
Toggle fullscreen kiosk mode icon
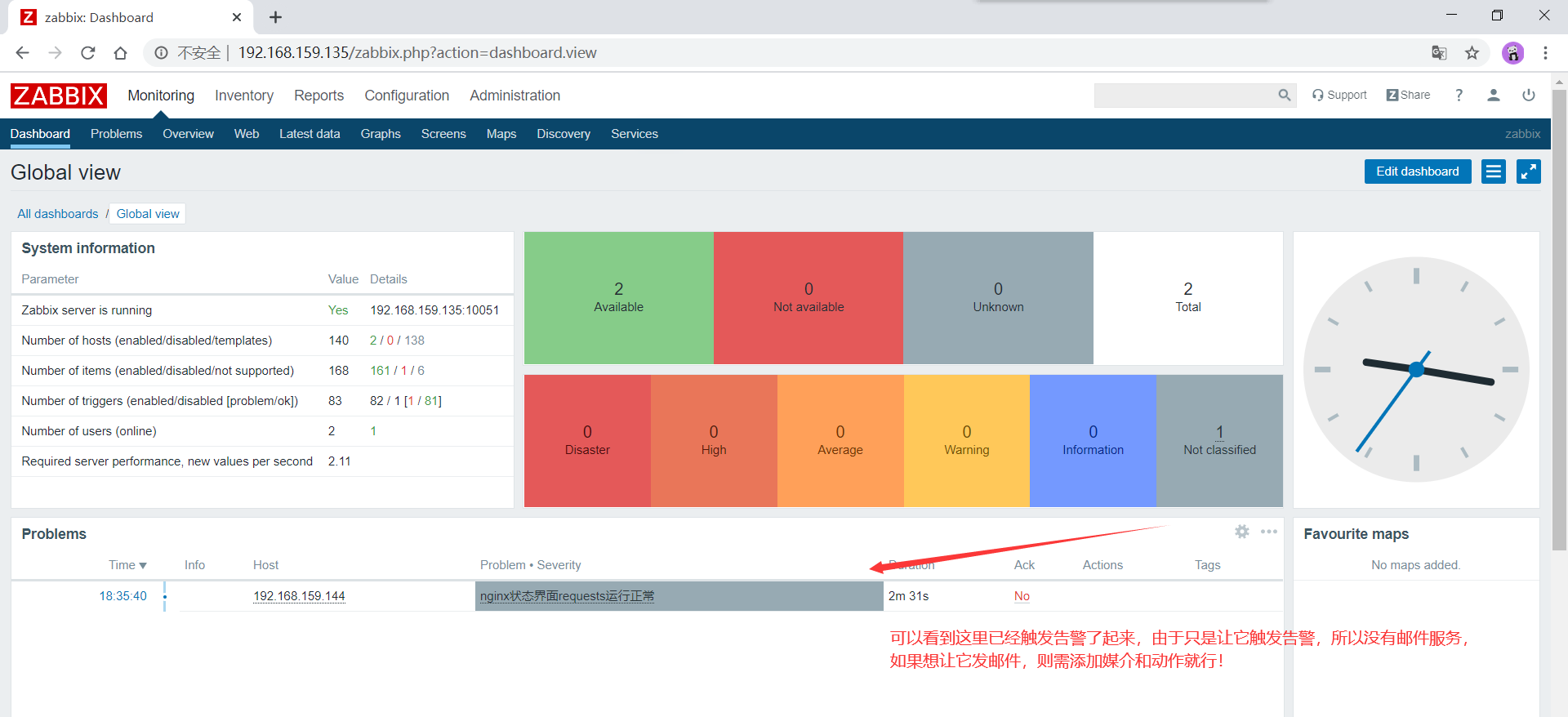click(x=1529, y=171)
